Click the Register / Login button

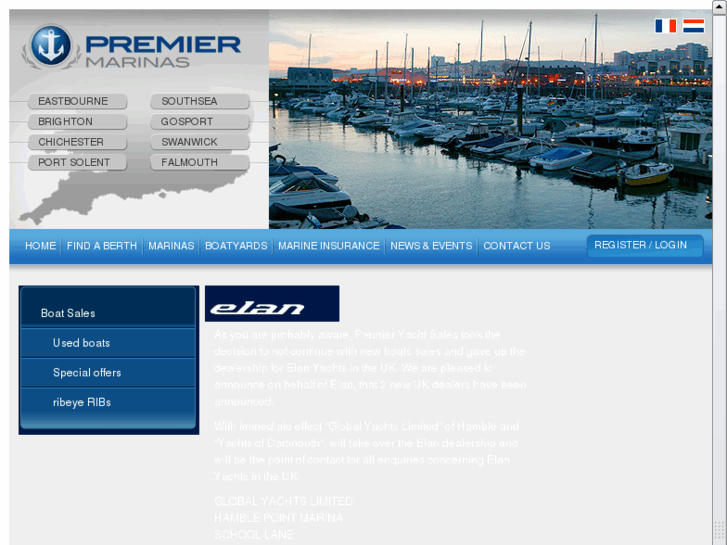pos(645,245)
